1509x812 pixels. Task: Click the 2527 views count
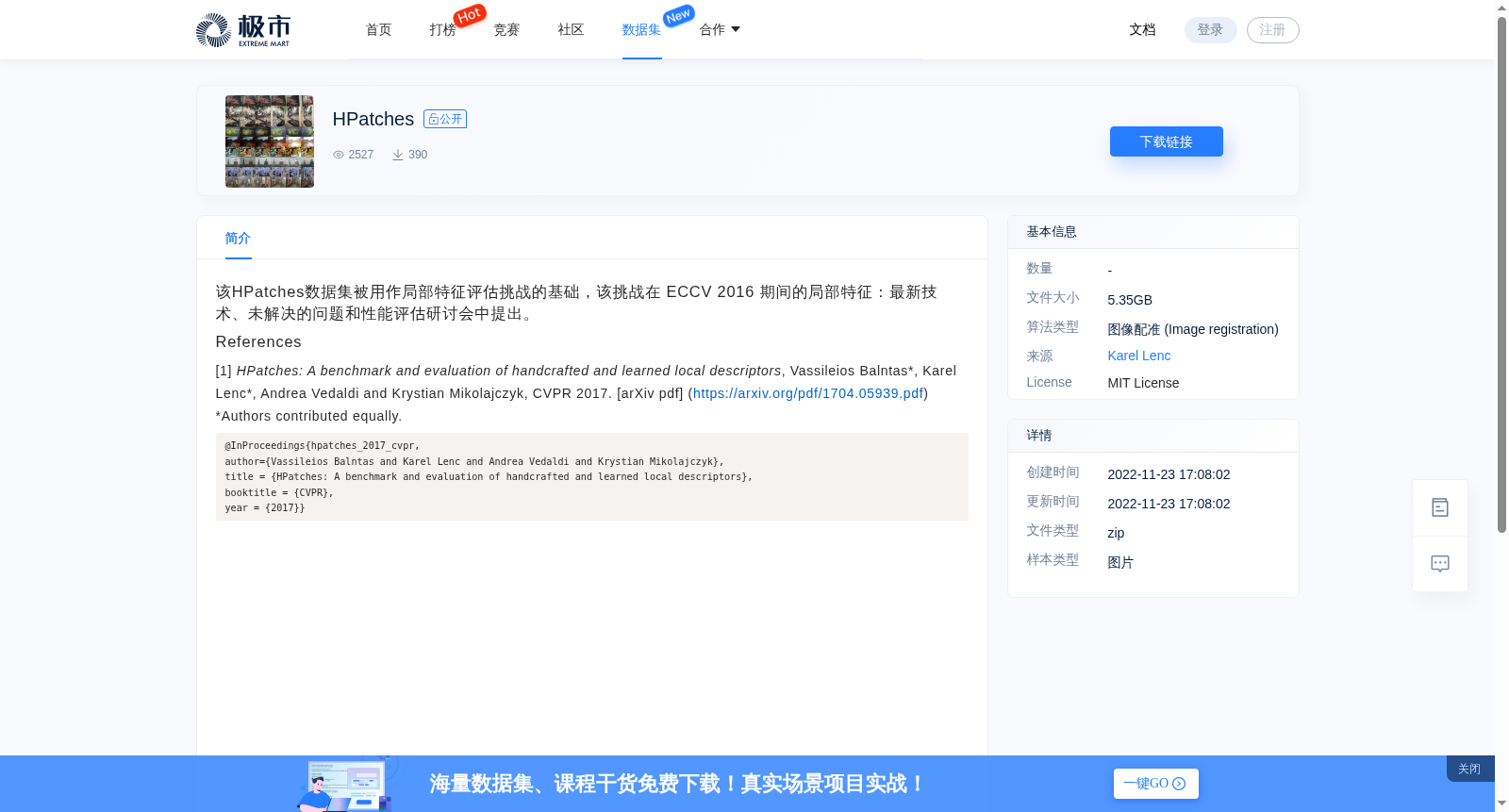361,155
